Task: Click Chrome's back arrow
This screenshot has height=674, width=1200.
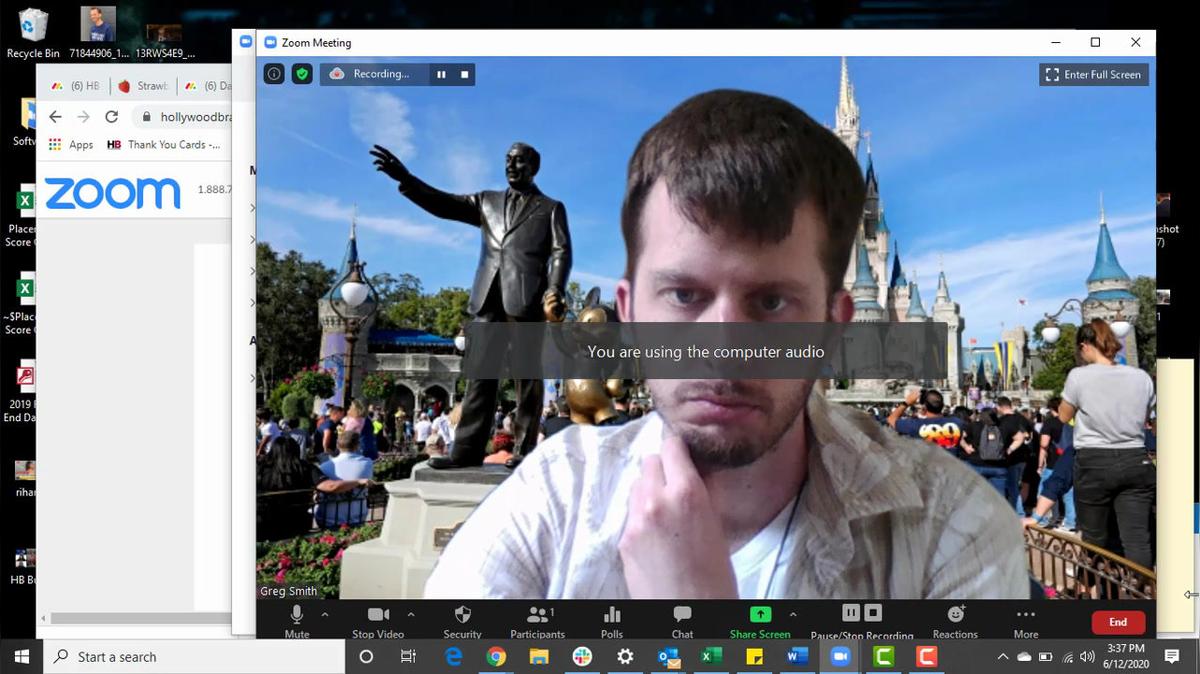Action: [x=55, y=117]
